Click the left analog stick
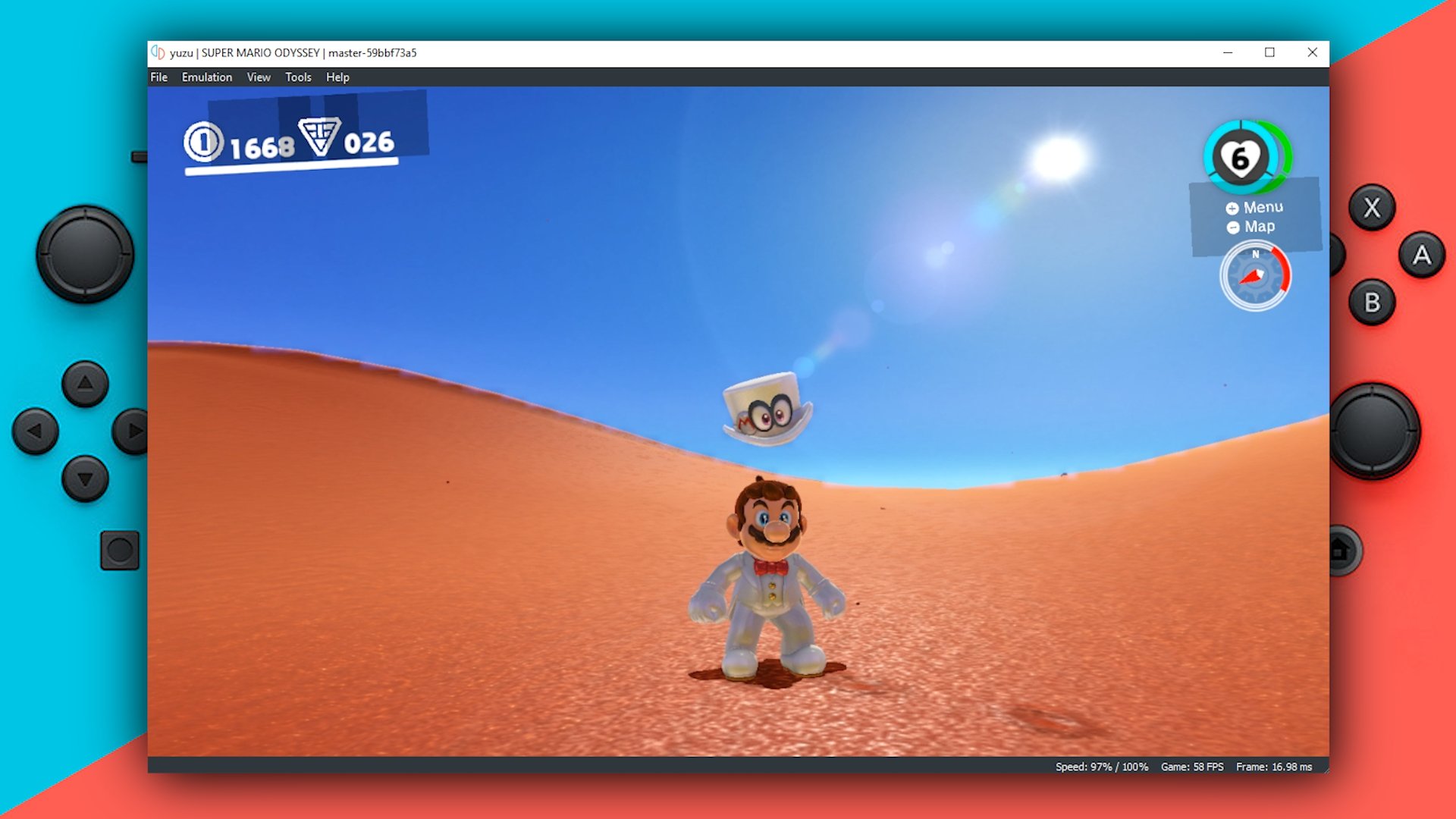This screenshot has width=1456, height=819. pyautogui.click(x=85, y=254)
